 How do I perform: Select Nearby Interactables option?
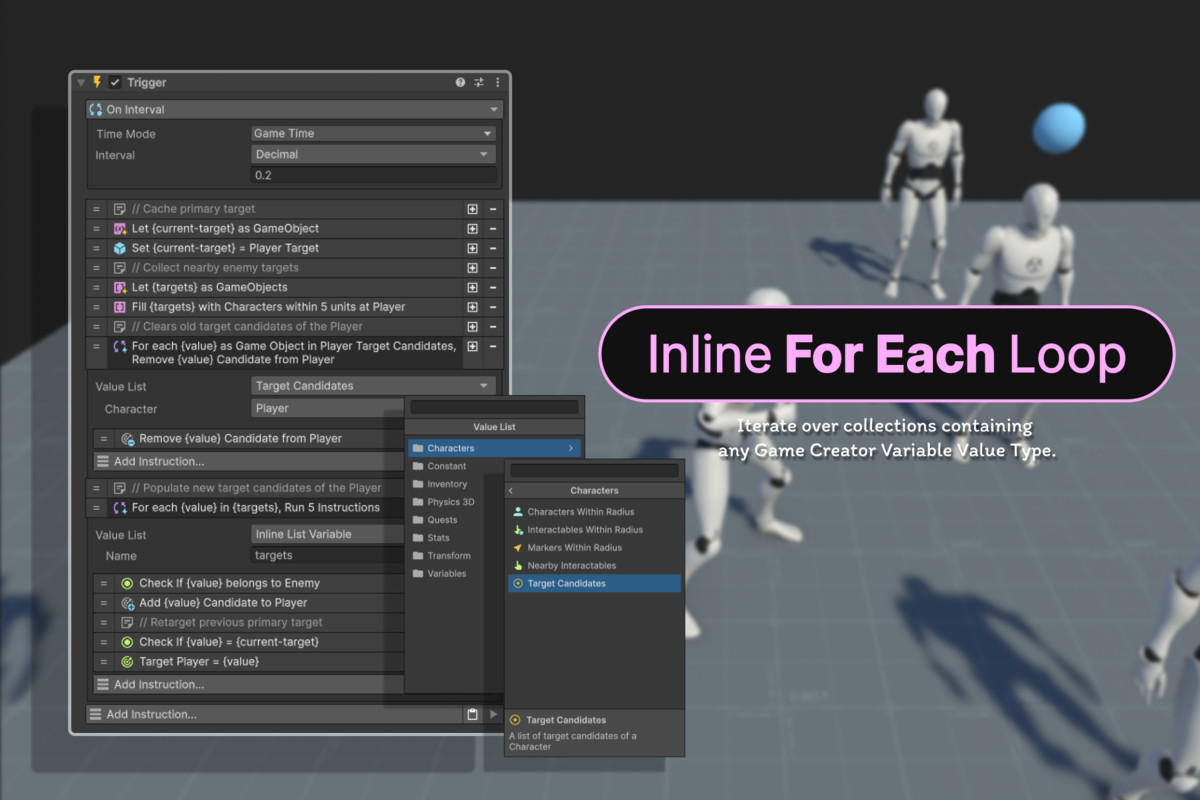point(594,566)
